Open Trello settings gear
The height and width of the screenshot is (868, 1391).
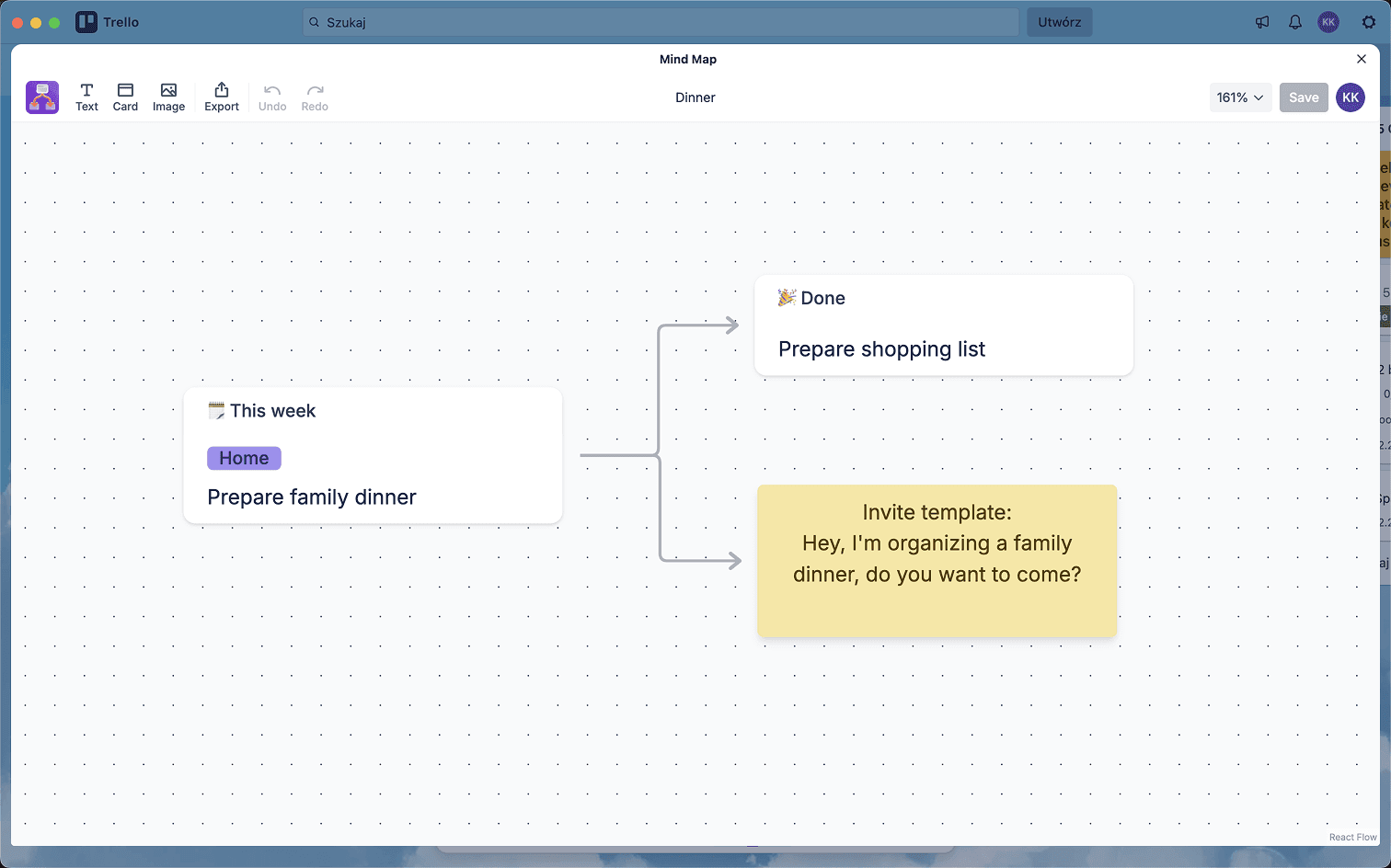click(1368, 22)
